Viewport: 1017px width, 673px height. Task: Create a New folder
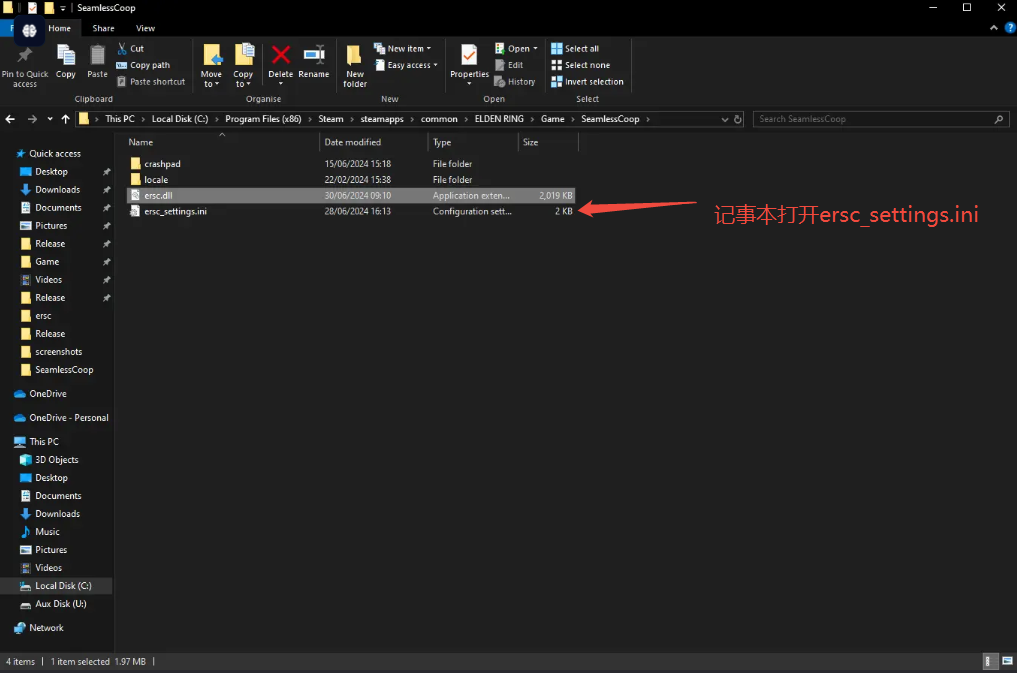[355, 65]
